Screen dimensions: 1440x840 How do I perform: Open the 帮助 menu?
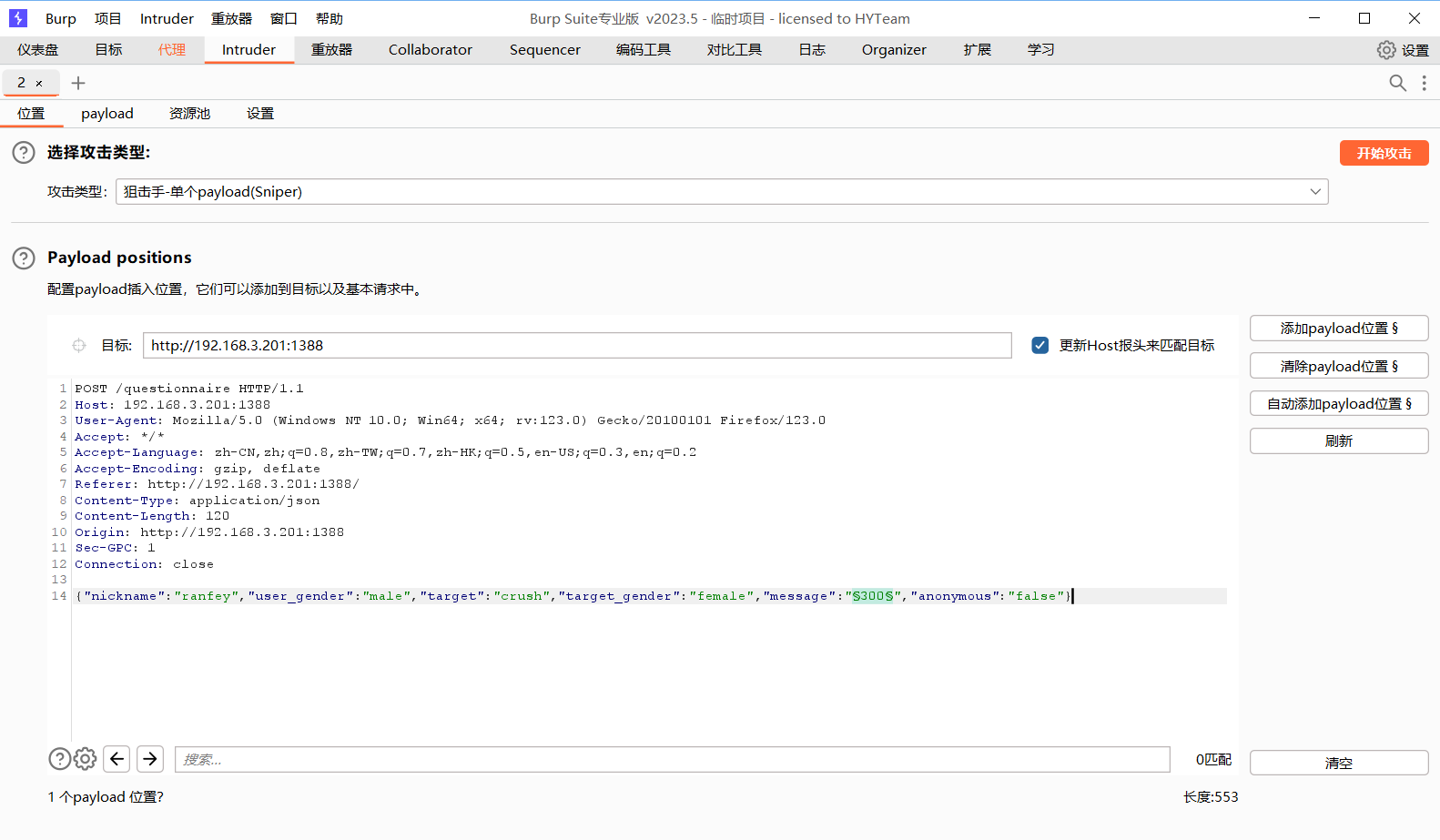[x=330, y=18]
